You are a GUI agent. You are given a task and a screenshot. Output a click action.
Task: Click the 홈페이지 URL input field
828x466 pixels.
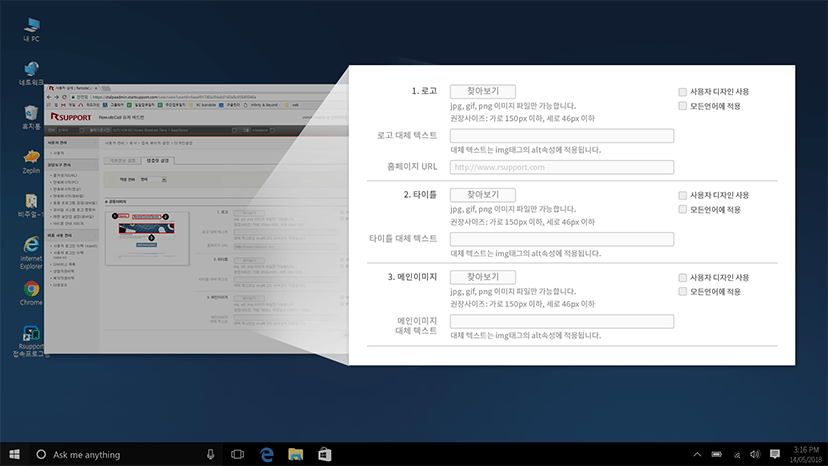562,167
